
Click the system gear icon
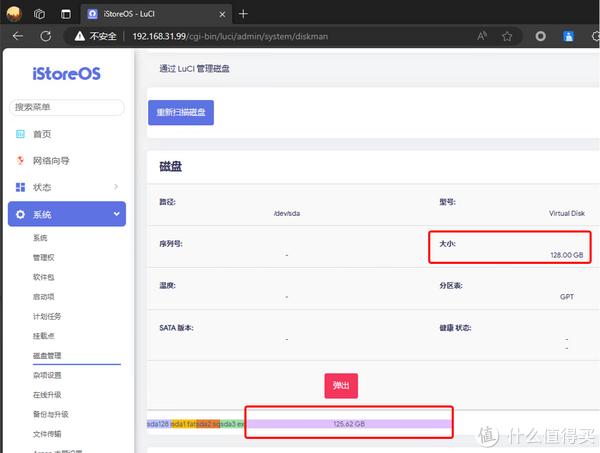click(x=20, y=214)
